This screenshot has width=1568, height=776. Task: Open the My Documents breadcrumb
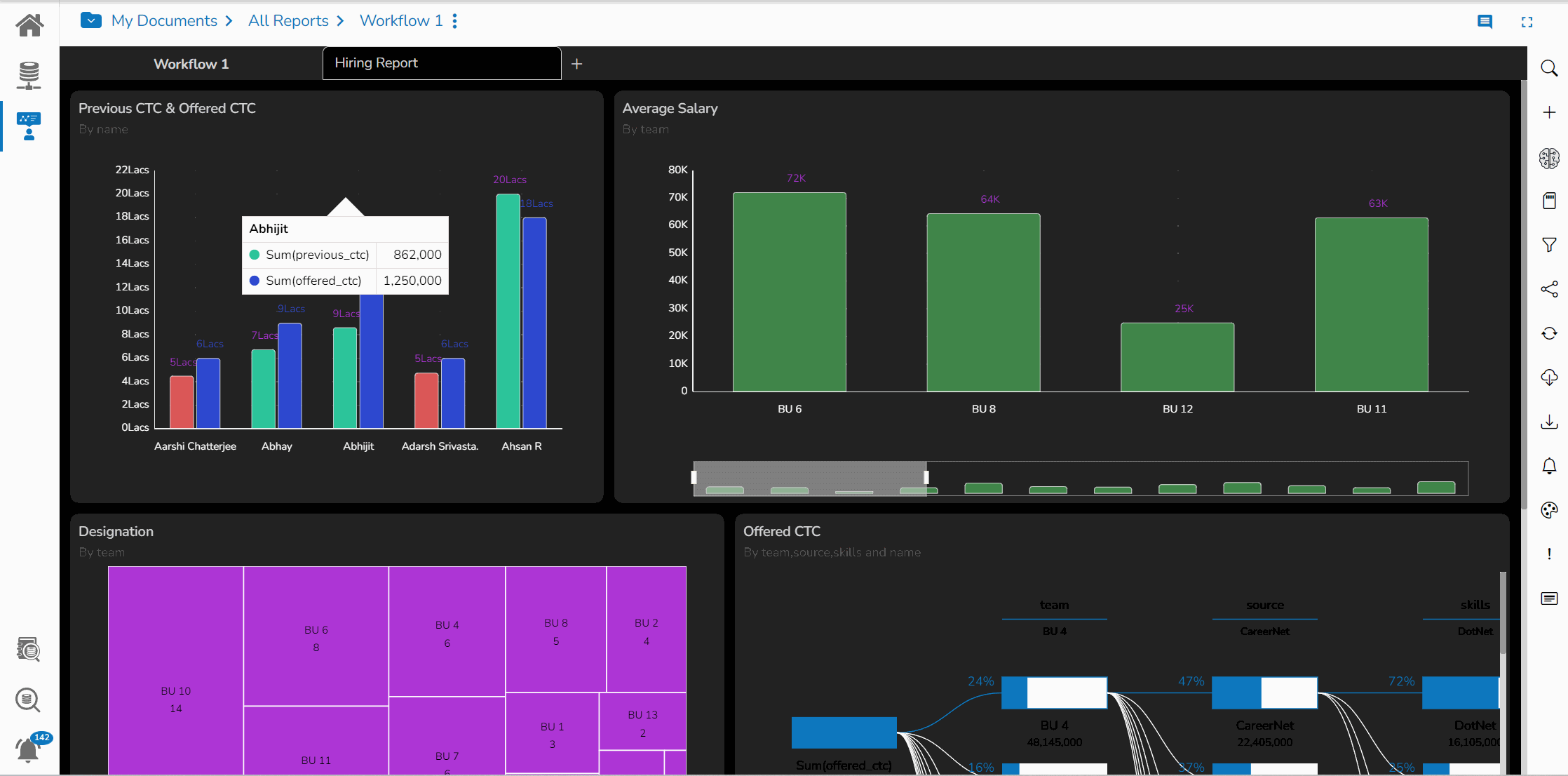pyautogui.click(x=164, y=21)
